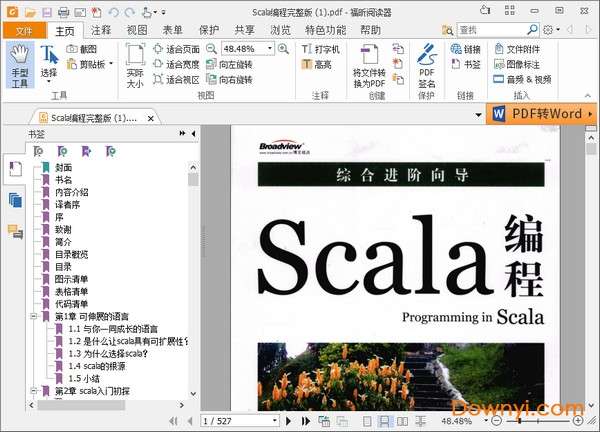Open the page number dropdown in status bar
The image size is (600, 432).
[x=277, y=421]
